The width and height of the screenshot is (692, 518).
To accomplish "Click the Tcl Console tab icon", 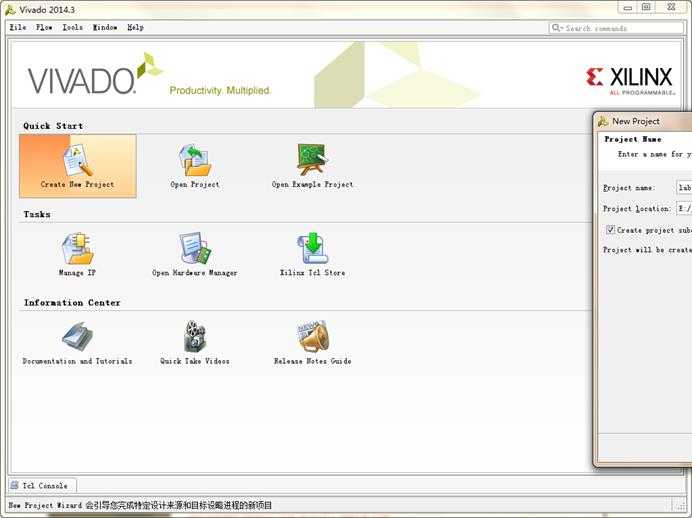I will tap(15, 485).
